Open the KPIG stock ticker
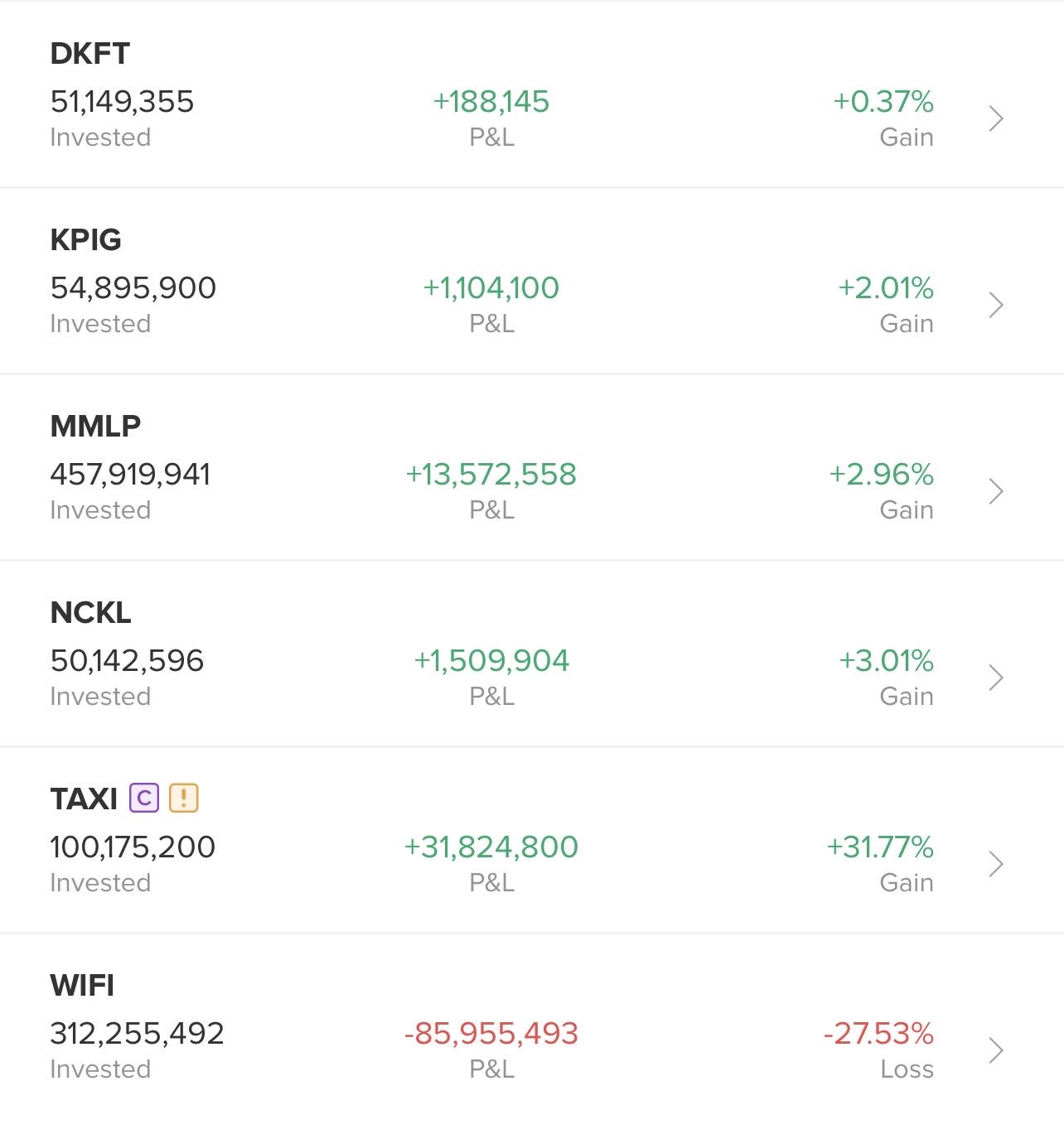Viewport: 1064px width, 1139px height. [x=85, y=240]
